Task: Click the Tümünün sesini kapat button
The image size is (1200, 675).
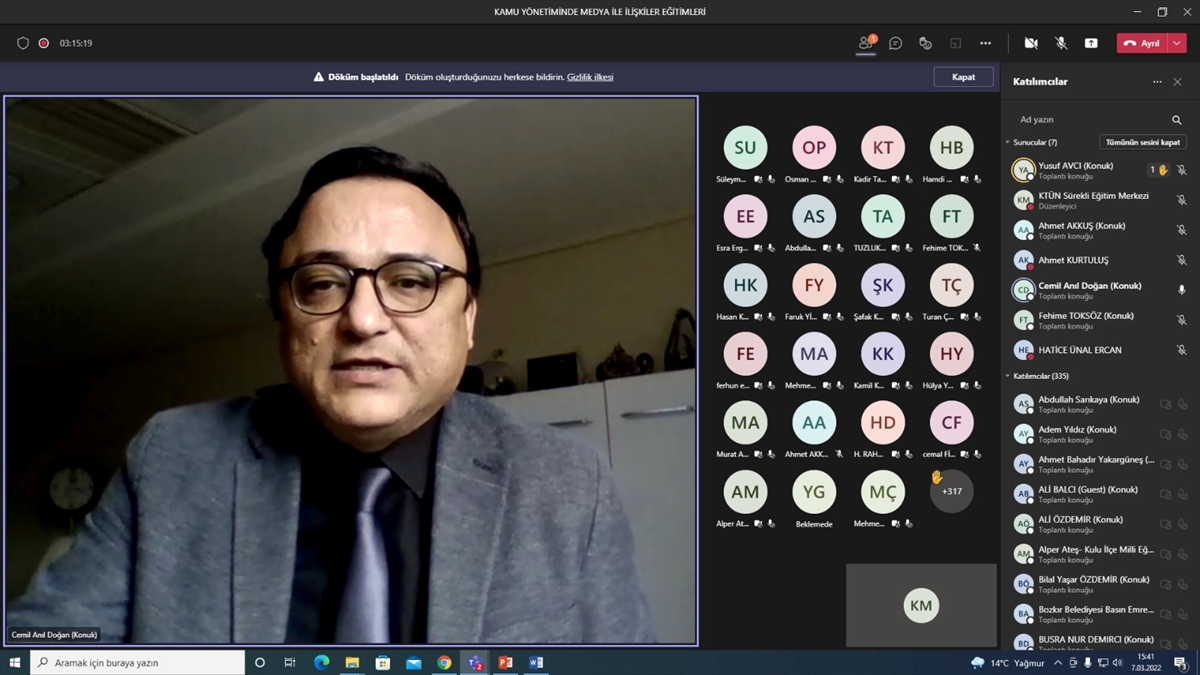Action: pyautogui.click(x=1142, y=142)
